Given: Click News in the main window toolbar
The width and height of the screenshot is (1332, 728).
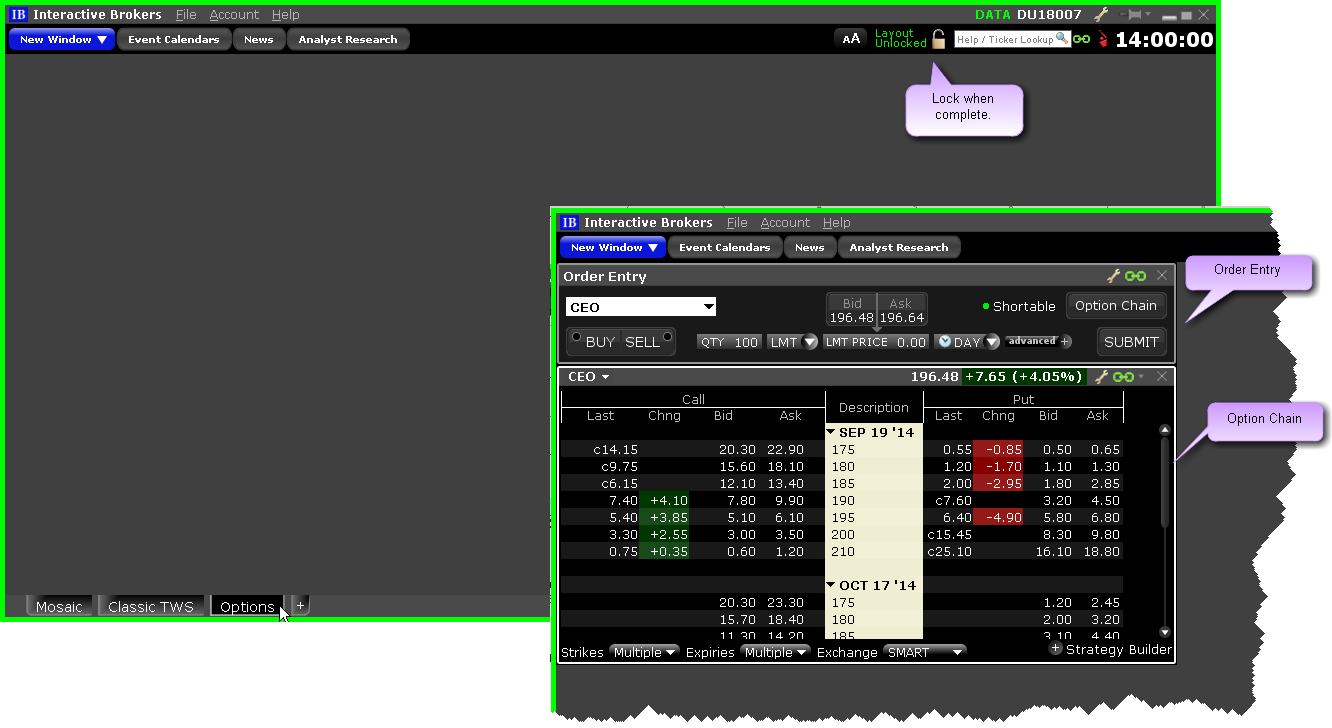Looking at the screenshot, I should [259, 40].
